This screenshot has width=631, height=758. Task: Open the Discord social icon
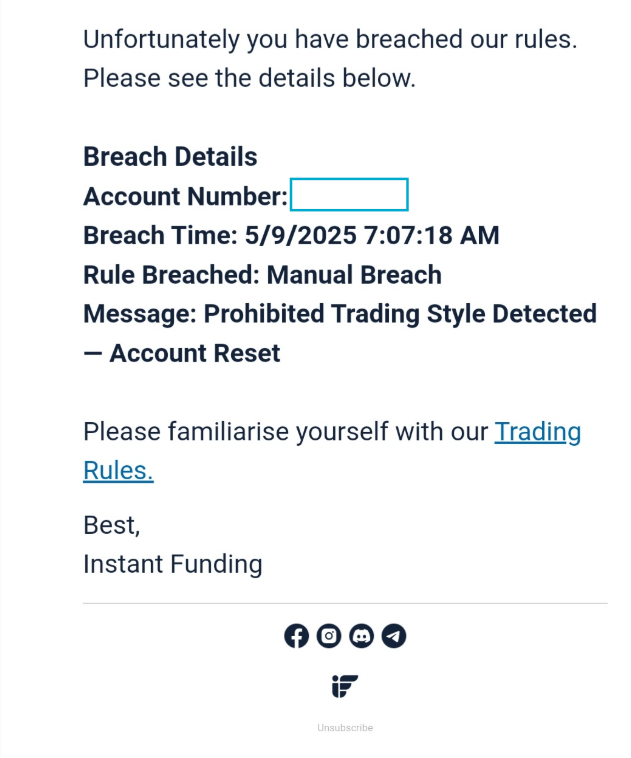(x=361, y=636)
